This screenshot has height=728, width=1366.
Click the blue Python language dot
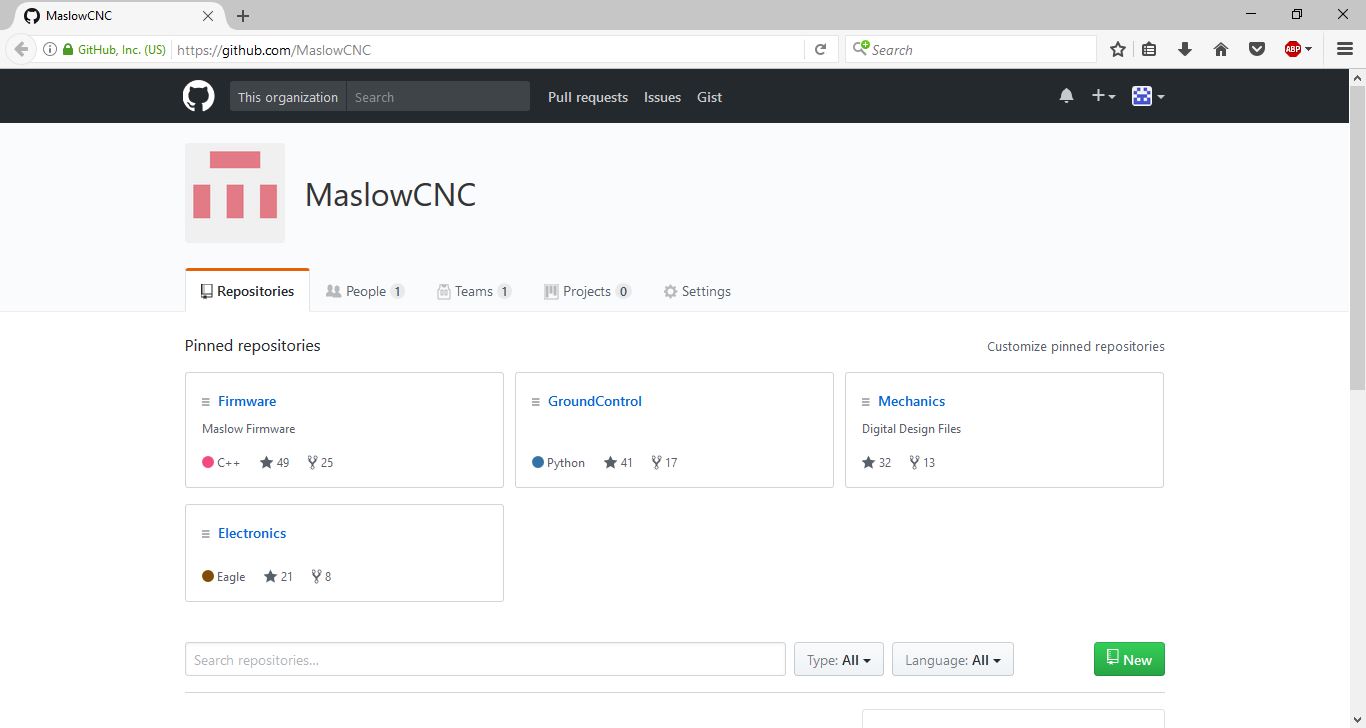(x=538, y=462)
